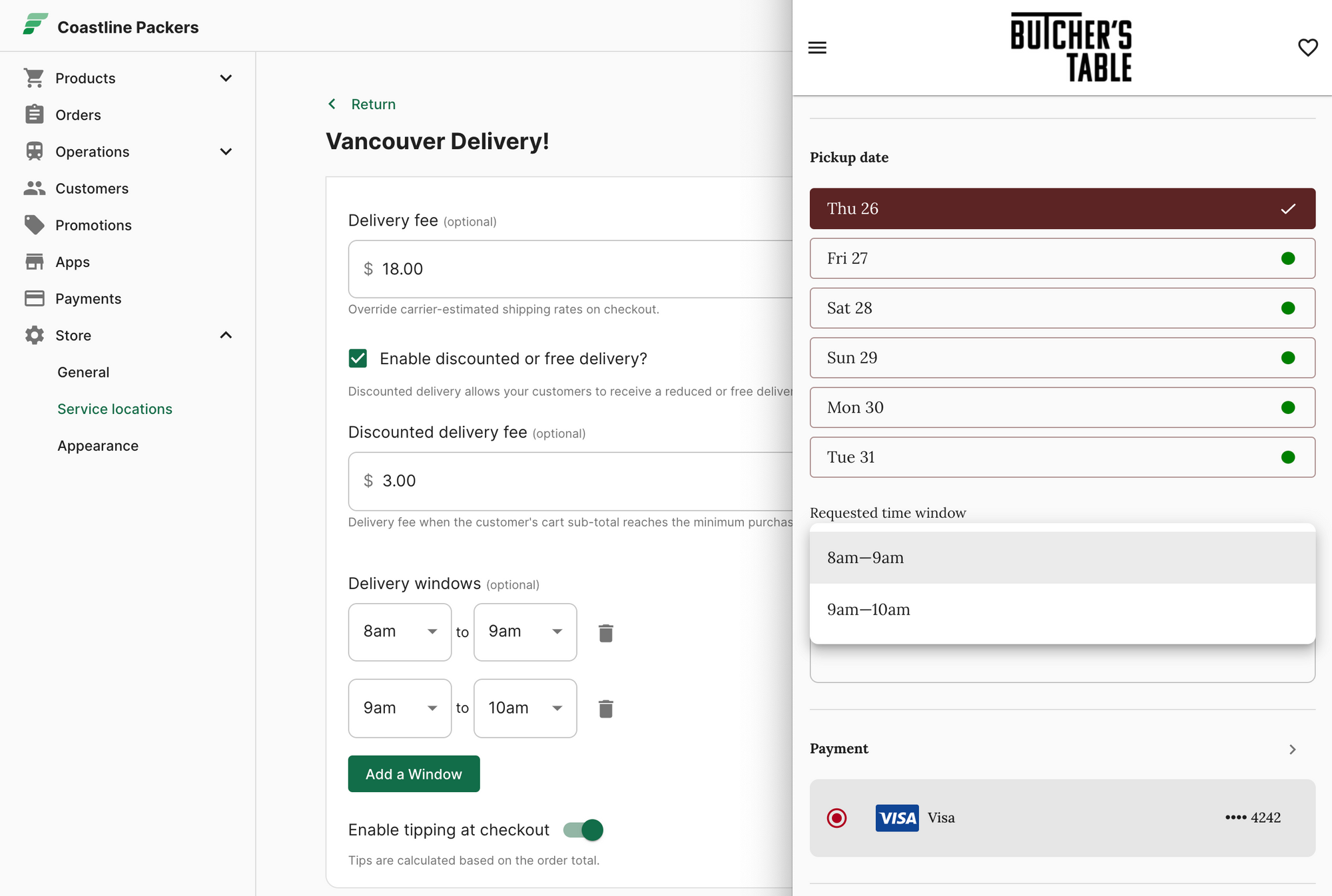Expand the Operations menu chevron
Image resolution: width=1332 pixels, height=896 pixels.
[226, 151]
